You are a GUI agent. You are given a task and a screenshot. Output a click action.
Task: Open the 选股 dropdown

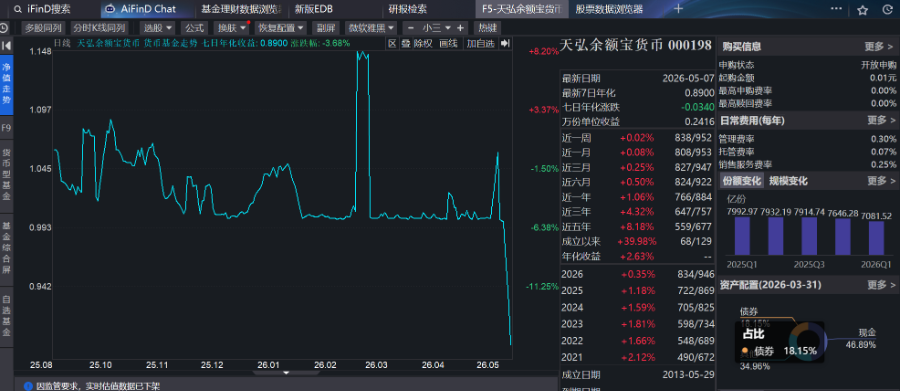point(158,28)
